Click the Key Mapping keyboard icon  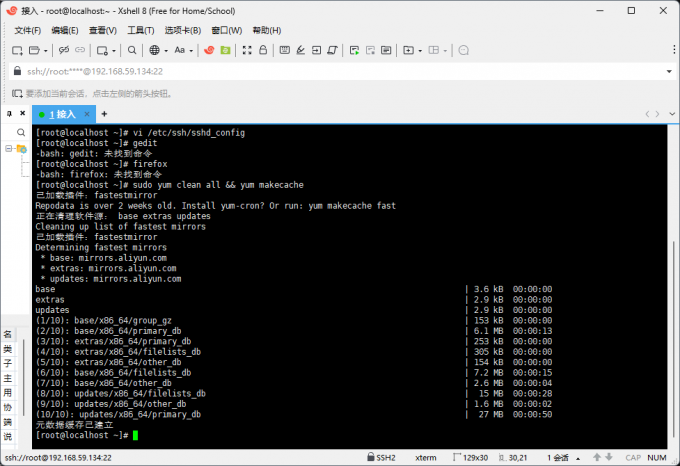point(284,50)
